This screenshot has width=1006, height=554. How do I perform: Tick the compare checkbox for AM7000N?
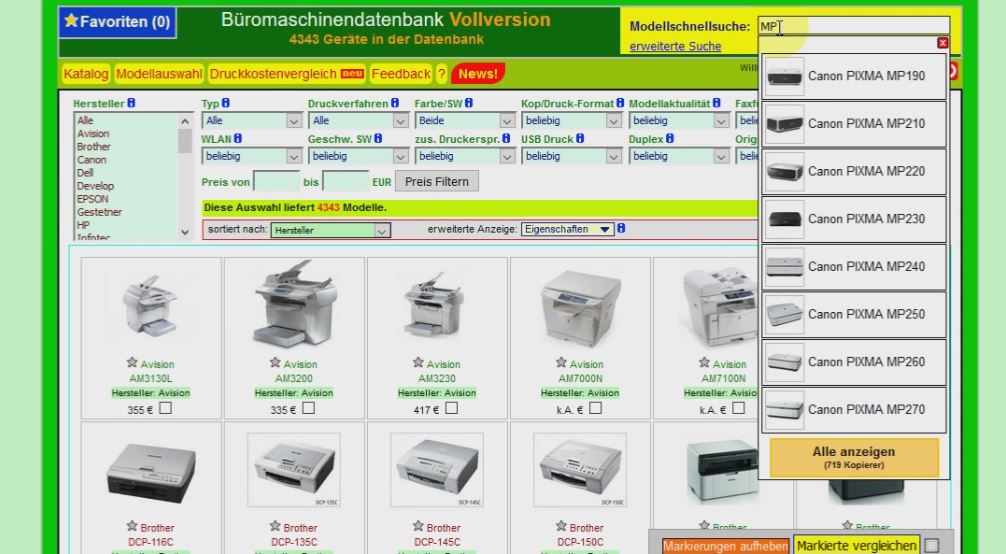[x=595, y=408]
